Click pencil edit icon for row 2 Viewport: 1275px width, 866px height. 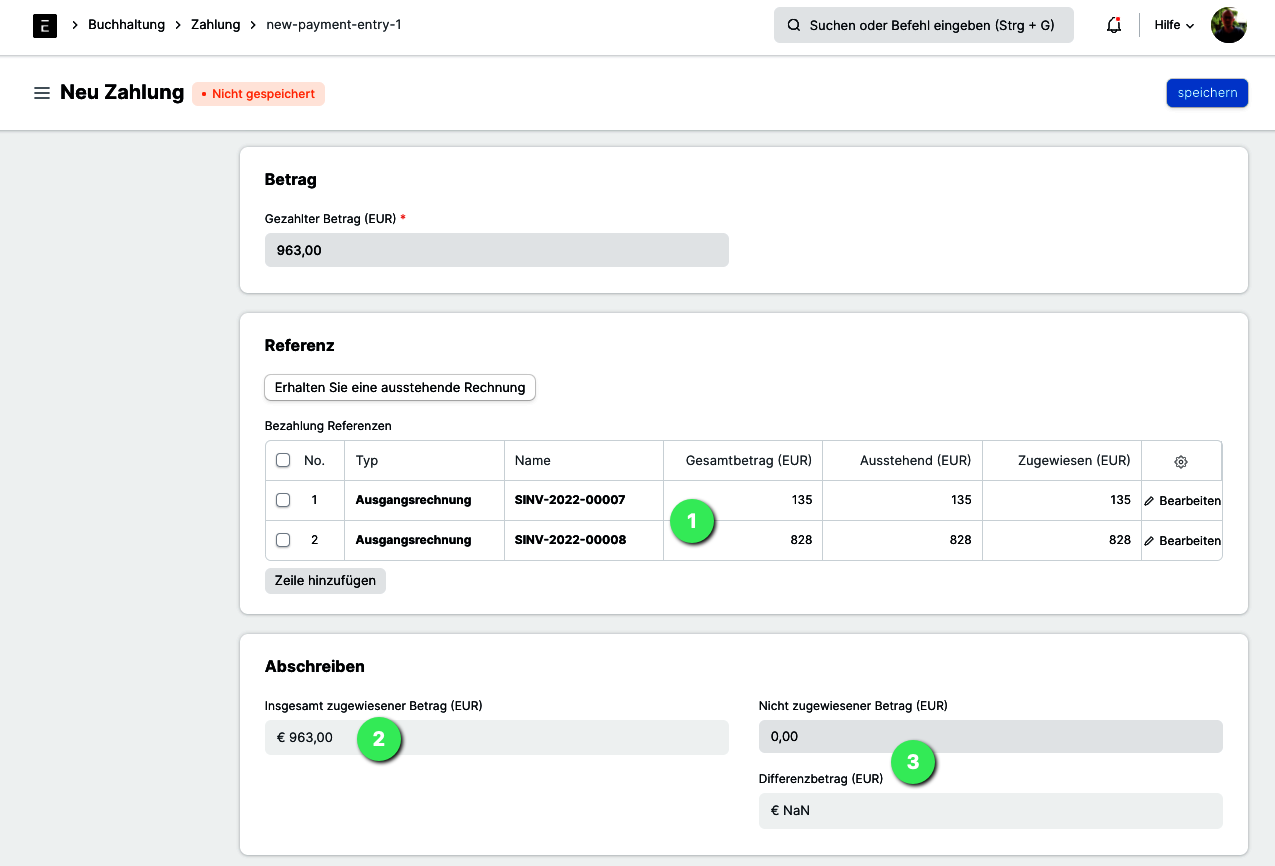pos(1150,540)
